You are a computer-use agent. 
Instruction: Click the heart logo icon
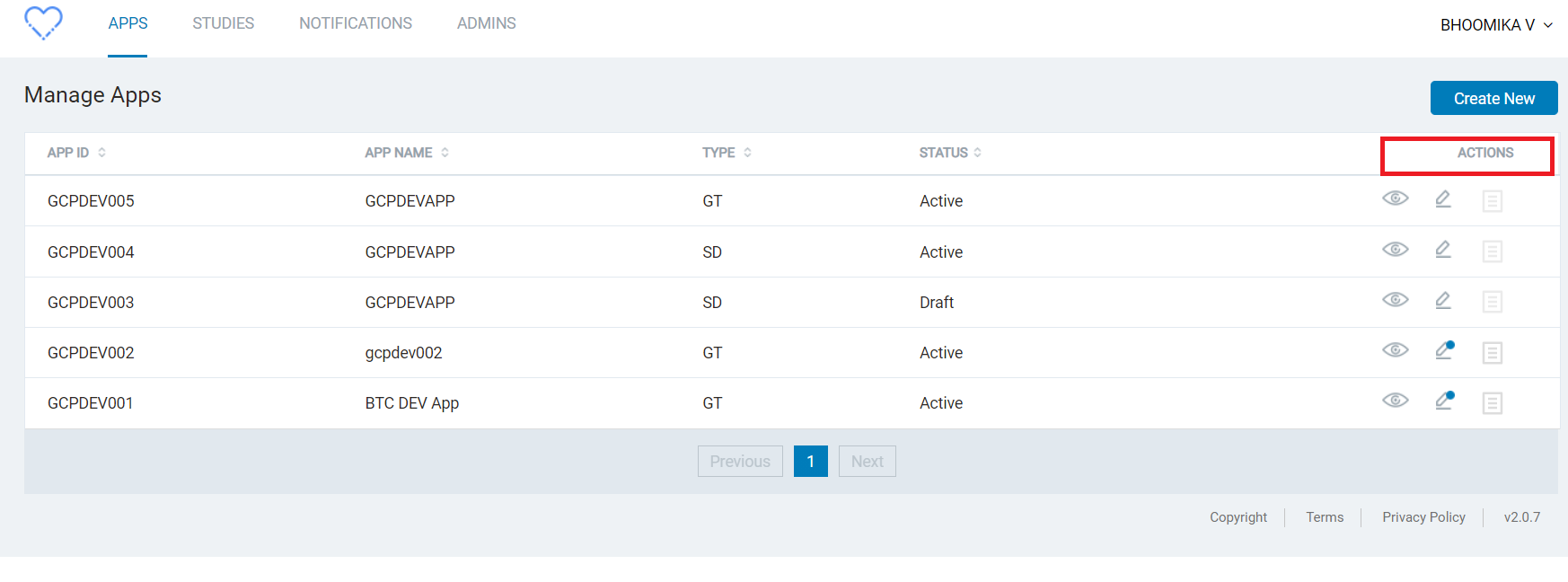pos(43,22)
